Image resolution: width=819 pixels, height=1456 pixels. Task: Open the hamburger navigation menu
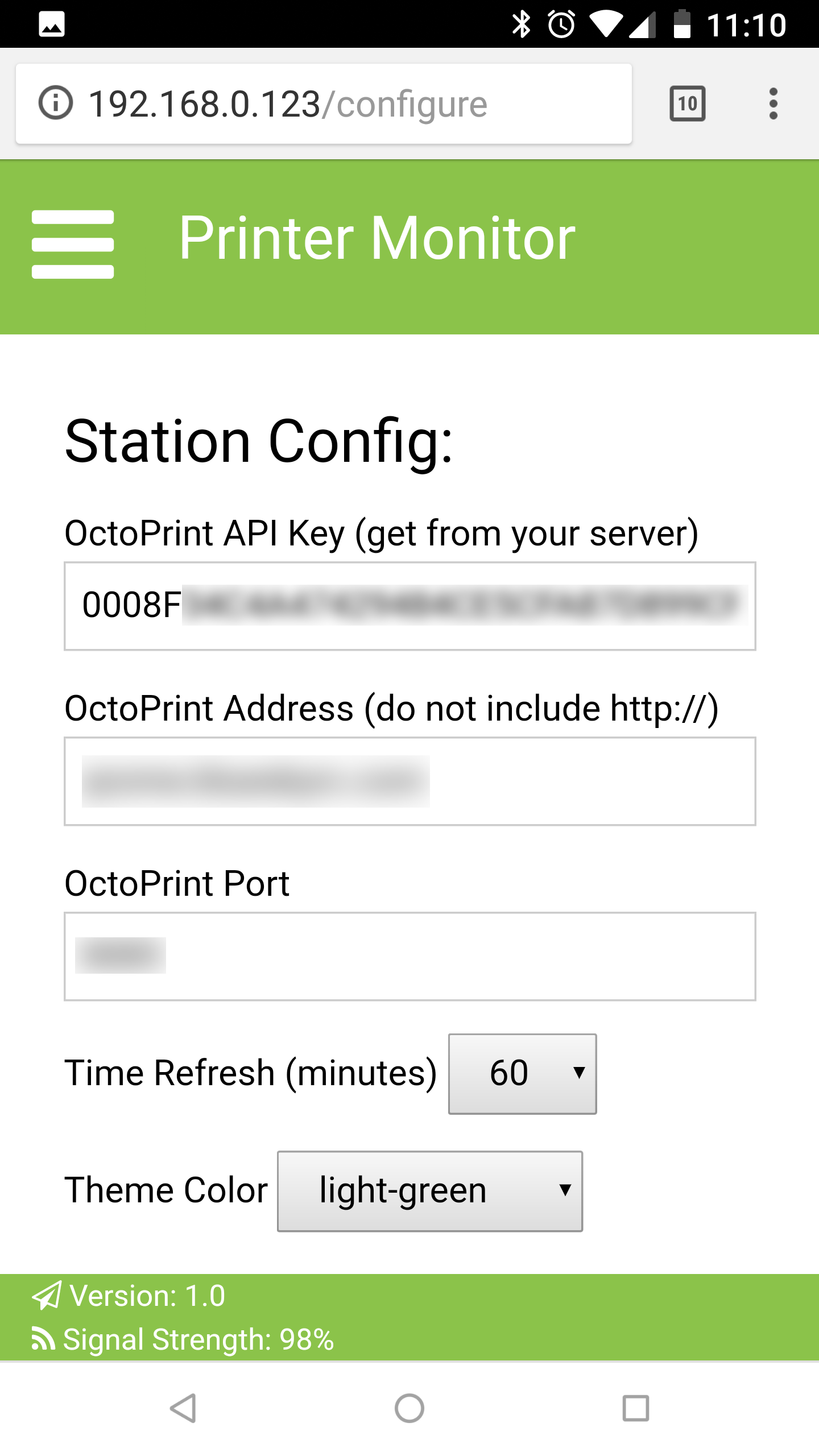point(73,245)
